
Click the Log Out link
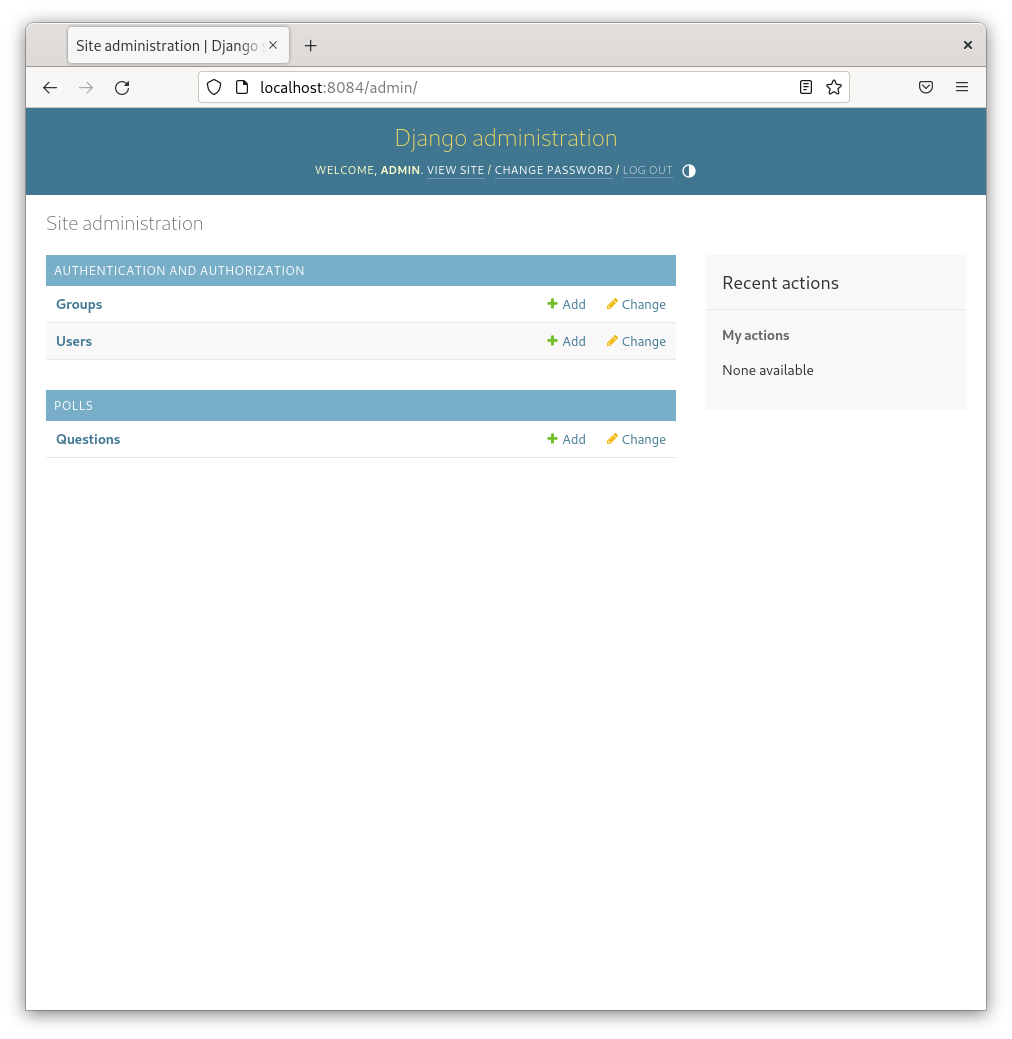[x=647, y=171]
